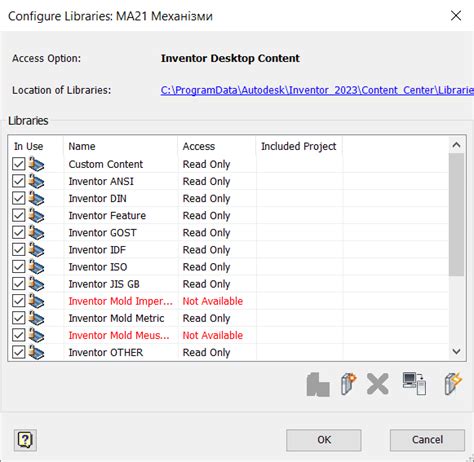Click the Inventor Desktop Content access option text

[x=230, y=58]
